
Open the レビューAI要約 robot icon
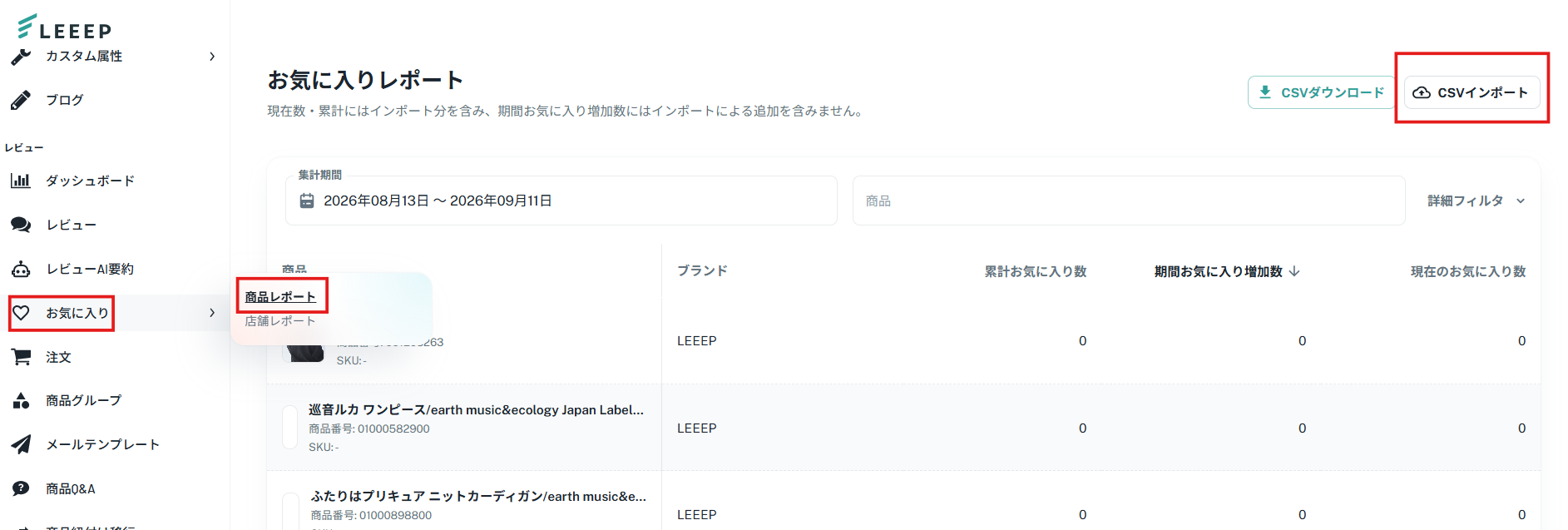(x=21, y=269)
